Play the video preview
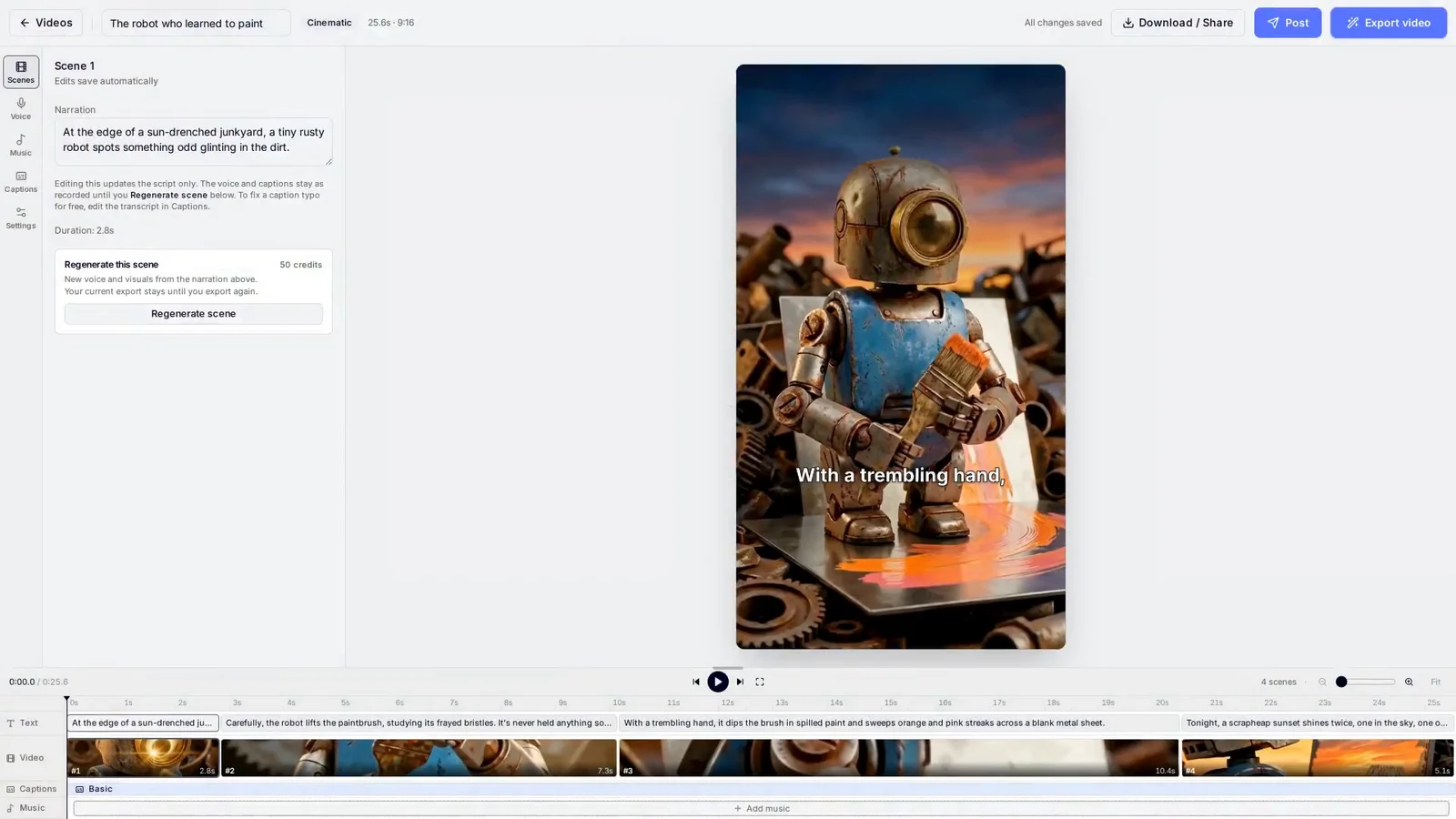The width and height of the screenshot is (1456, 819). (718, 682)
